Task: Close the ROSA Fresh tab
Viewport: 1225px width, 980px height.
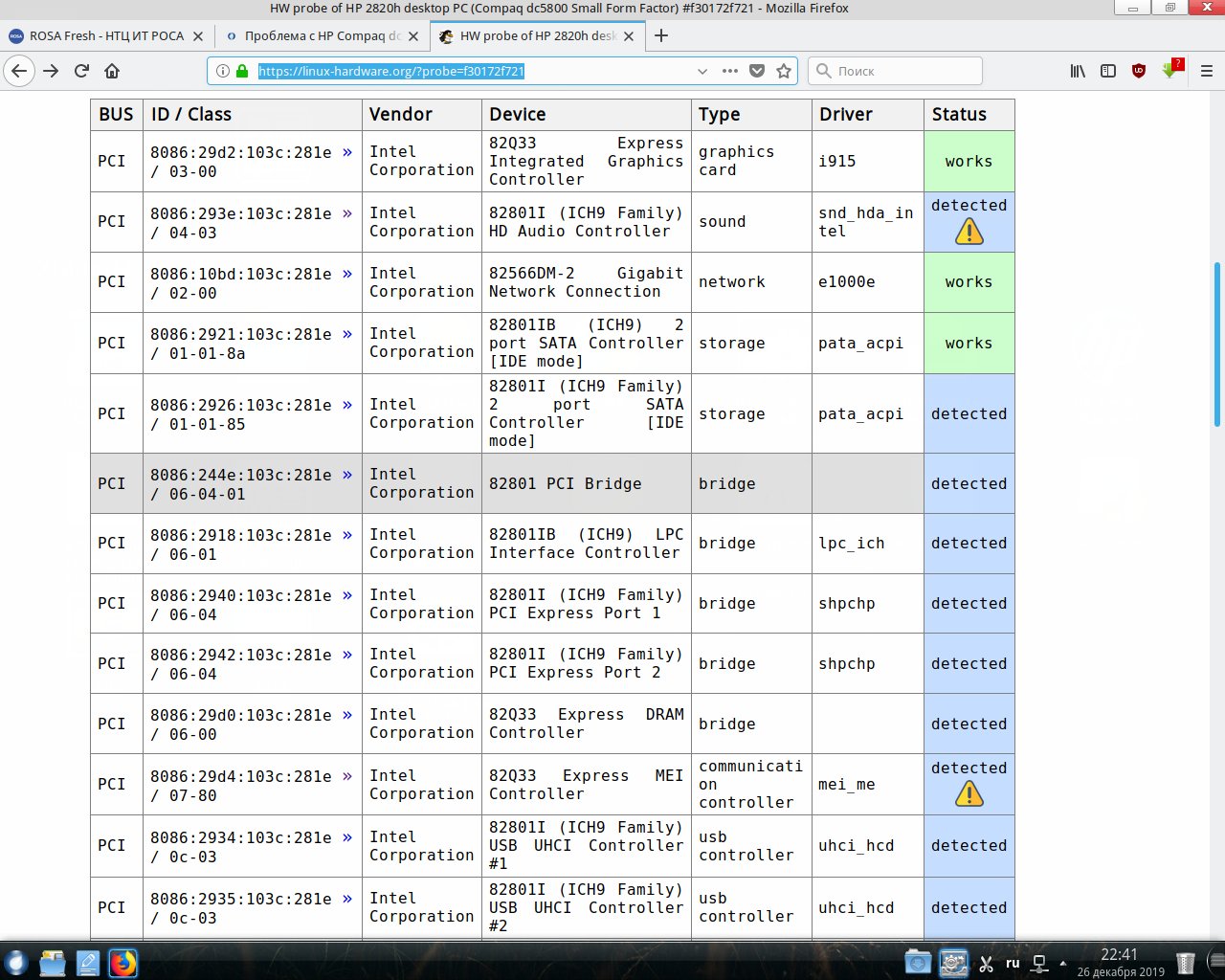Action: (x=198, y=36)
